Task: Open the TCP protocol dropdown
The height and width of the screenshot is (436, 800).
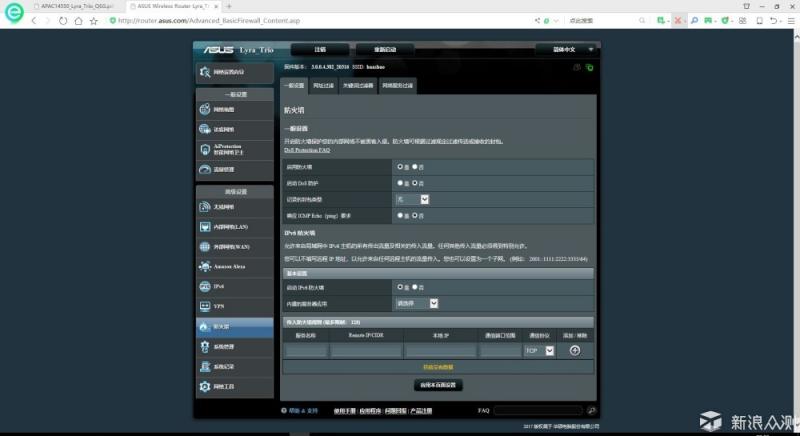Action: click(539, 351)
